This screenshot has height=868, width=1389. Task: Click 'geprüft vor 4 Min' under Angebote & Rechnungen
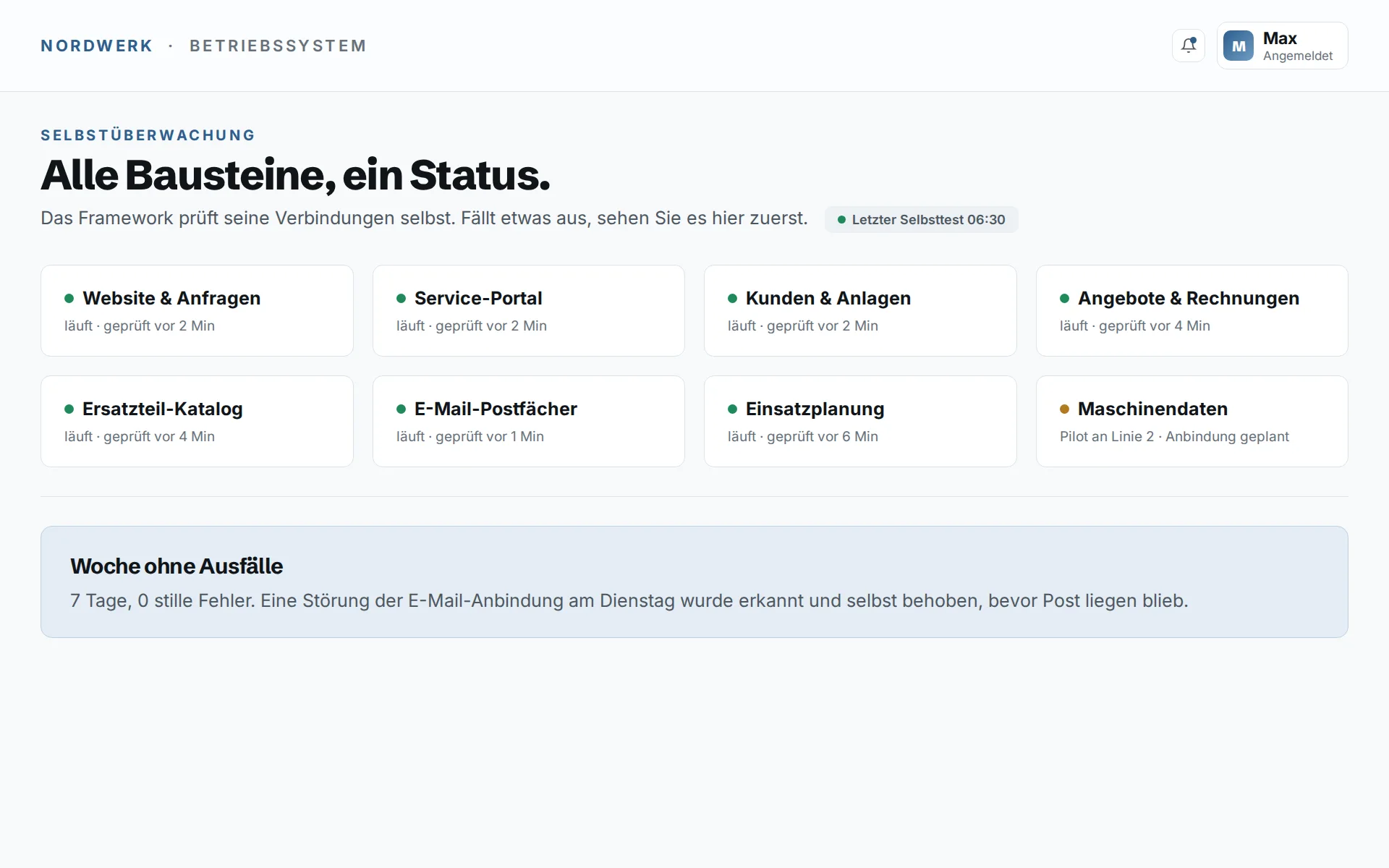(1155, 325)
